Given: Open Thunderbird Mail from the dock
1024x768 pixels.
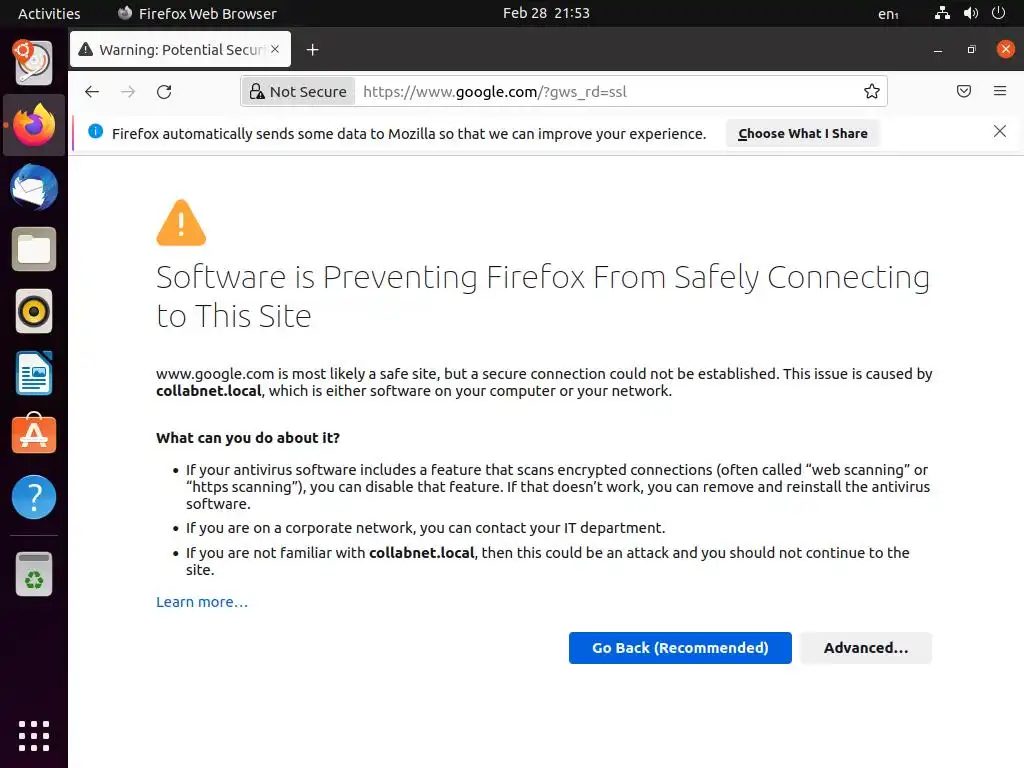Looking at the screenshot, I should [34, 188].
